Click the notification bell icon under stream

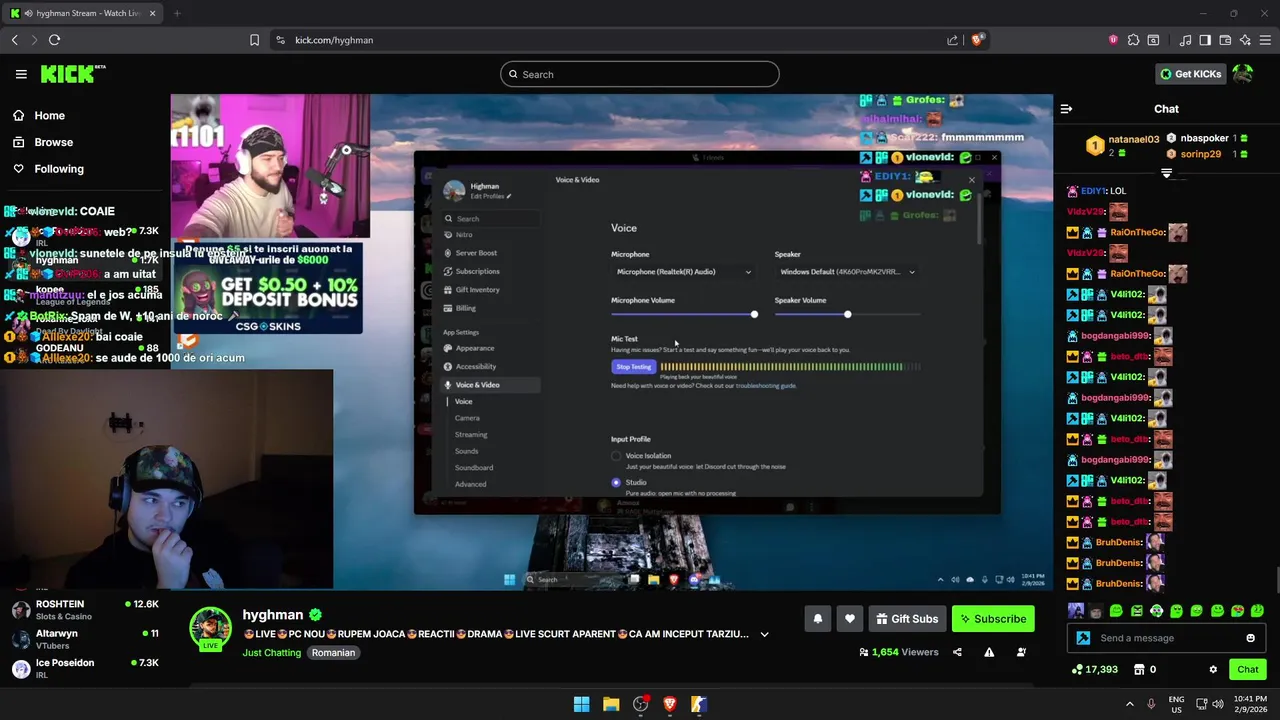(818, 619)
